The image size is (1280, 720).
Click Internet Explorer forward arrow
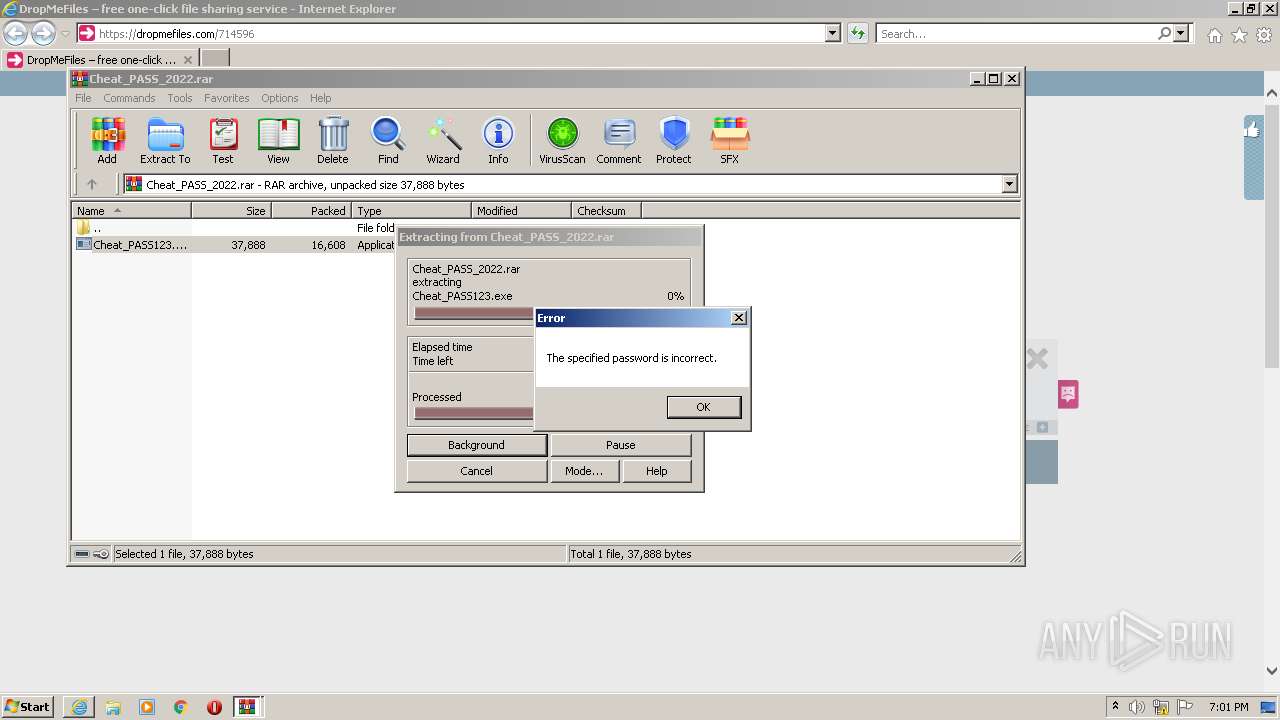point(43,33)
